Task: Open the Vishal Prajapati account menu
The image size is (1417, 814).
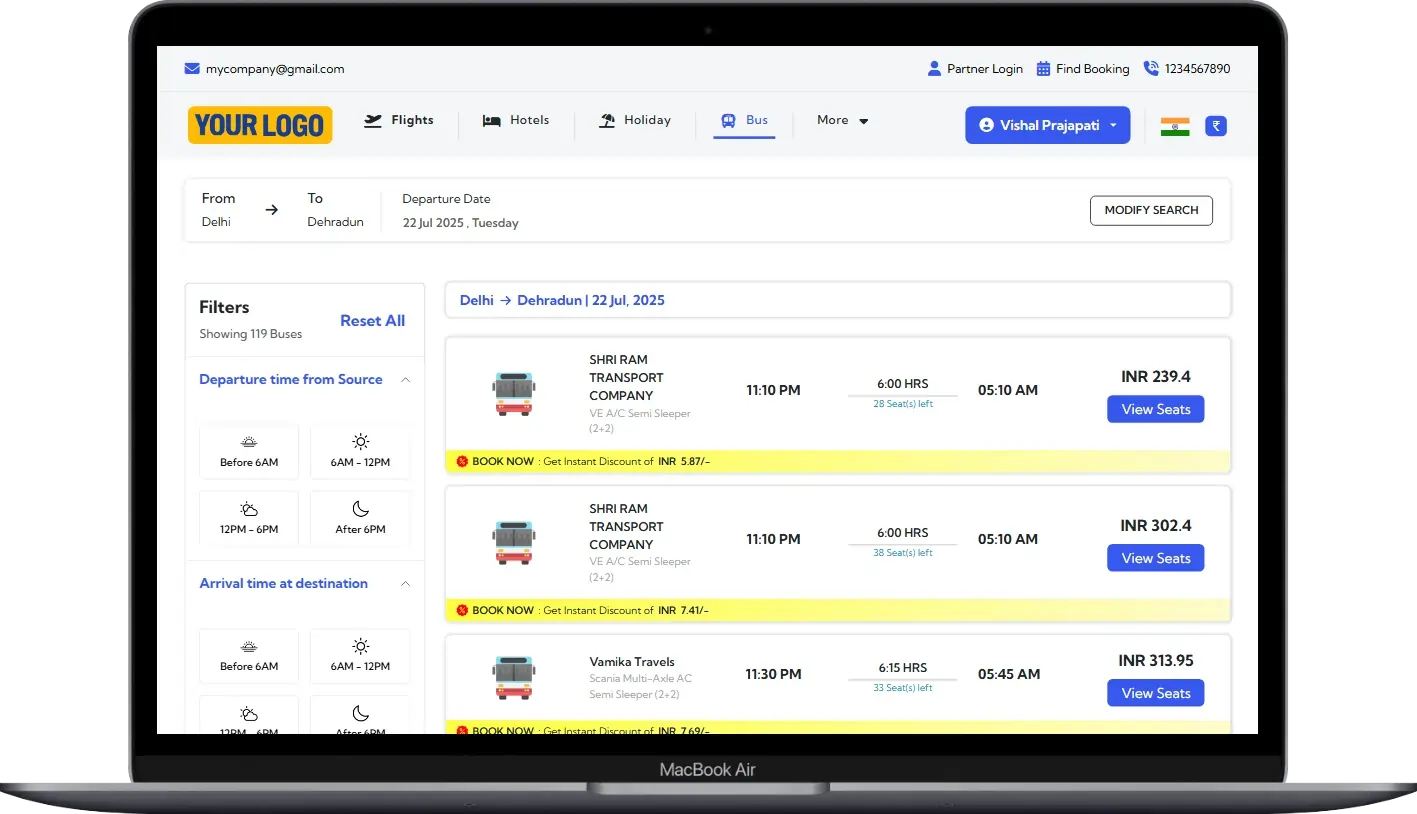Action: (1047, 125)
